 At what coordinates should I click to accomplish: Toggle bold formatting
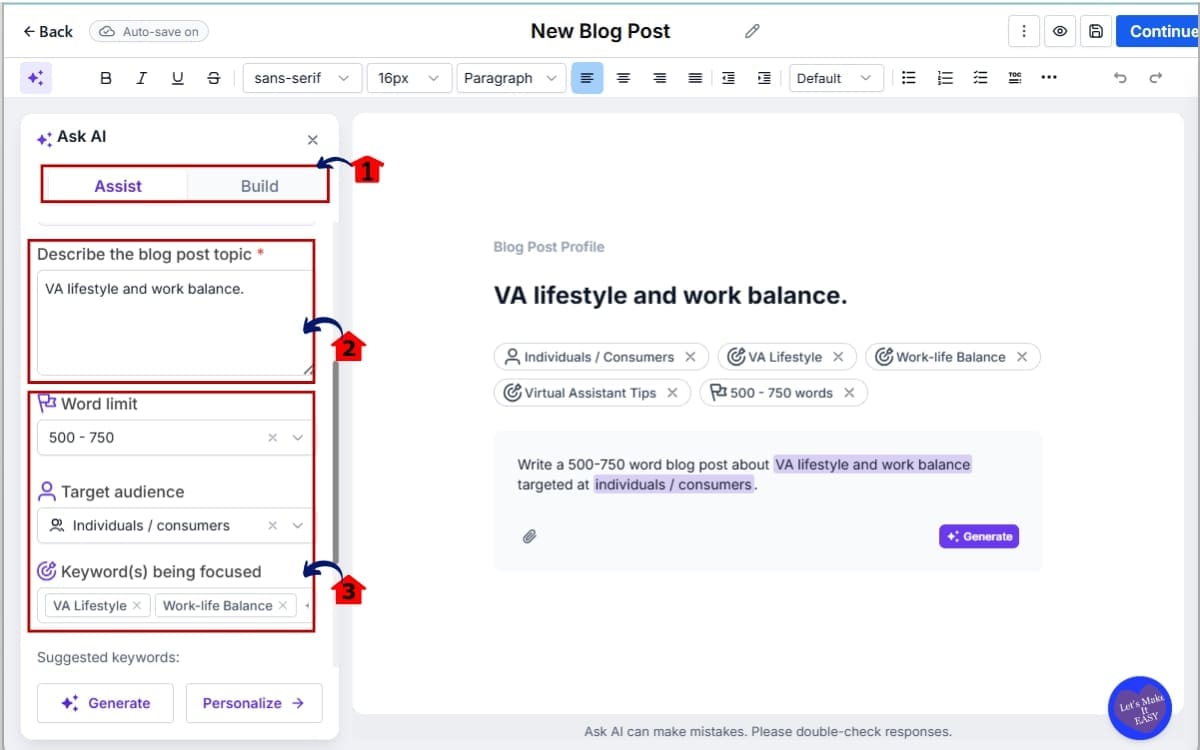(106, 78)
